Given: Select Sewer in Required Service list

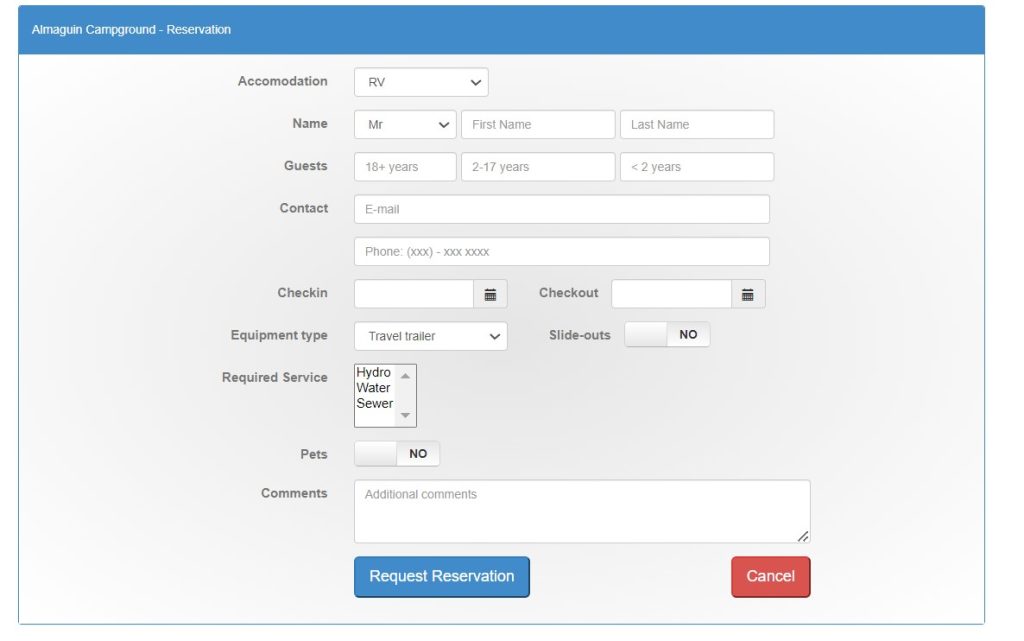Looking at the screenshot, I should pos(375,404).
